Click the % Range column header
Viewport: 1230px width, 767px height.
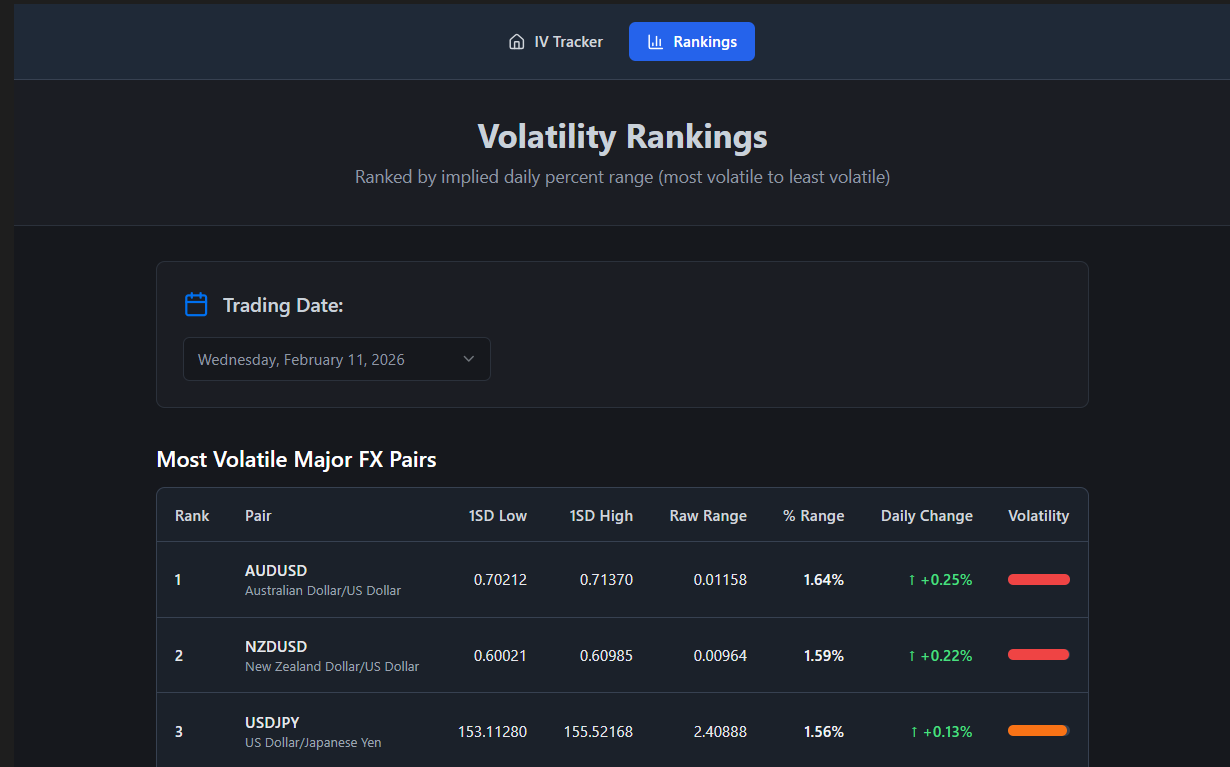(x=813, y=515)
